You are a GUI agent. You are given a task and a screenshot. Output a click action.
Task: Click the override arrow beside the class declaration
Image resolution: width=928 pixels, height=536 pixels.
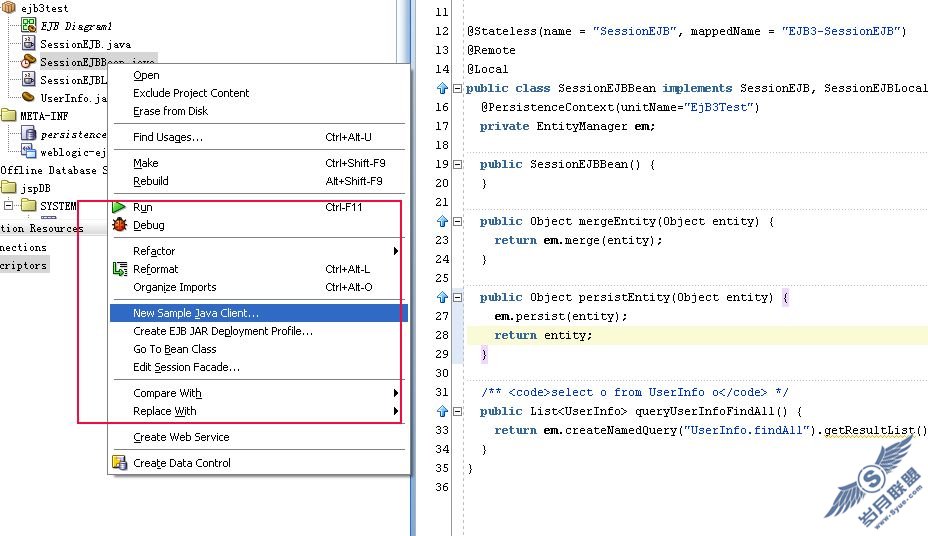[442, 88]
